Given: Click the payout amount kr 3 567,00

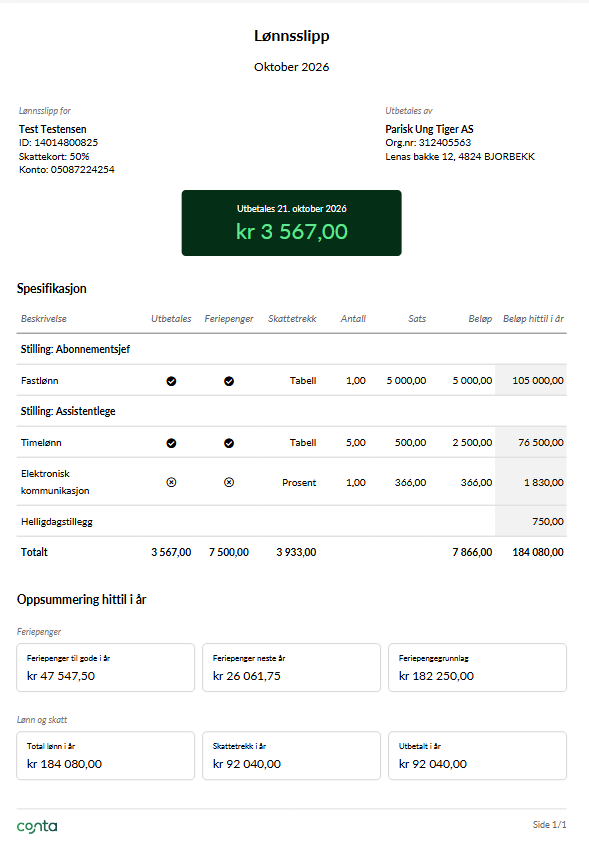Looking at the screenshot, I should pos(292,231).
